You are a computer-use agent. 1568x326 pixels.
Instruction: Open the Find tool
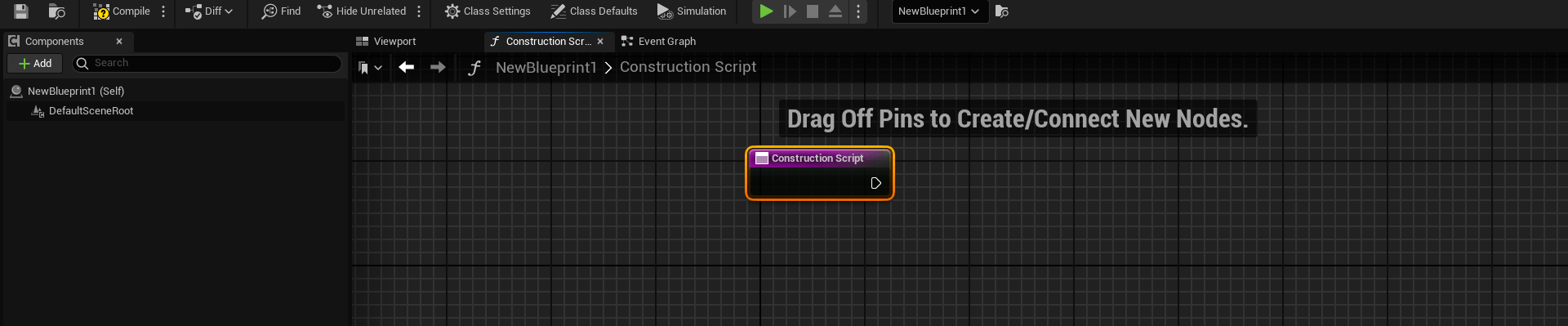tap(281, 11)
